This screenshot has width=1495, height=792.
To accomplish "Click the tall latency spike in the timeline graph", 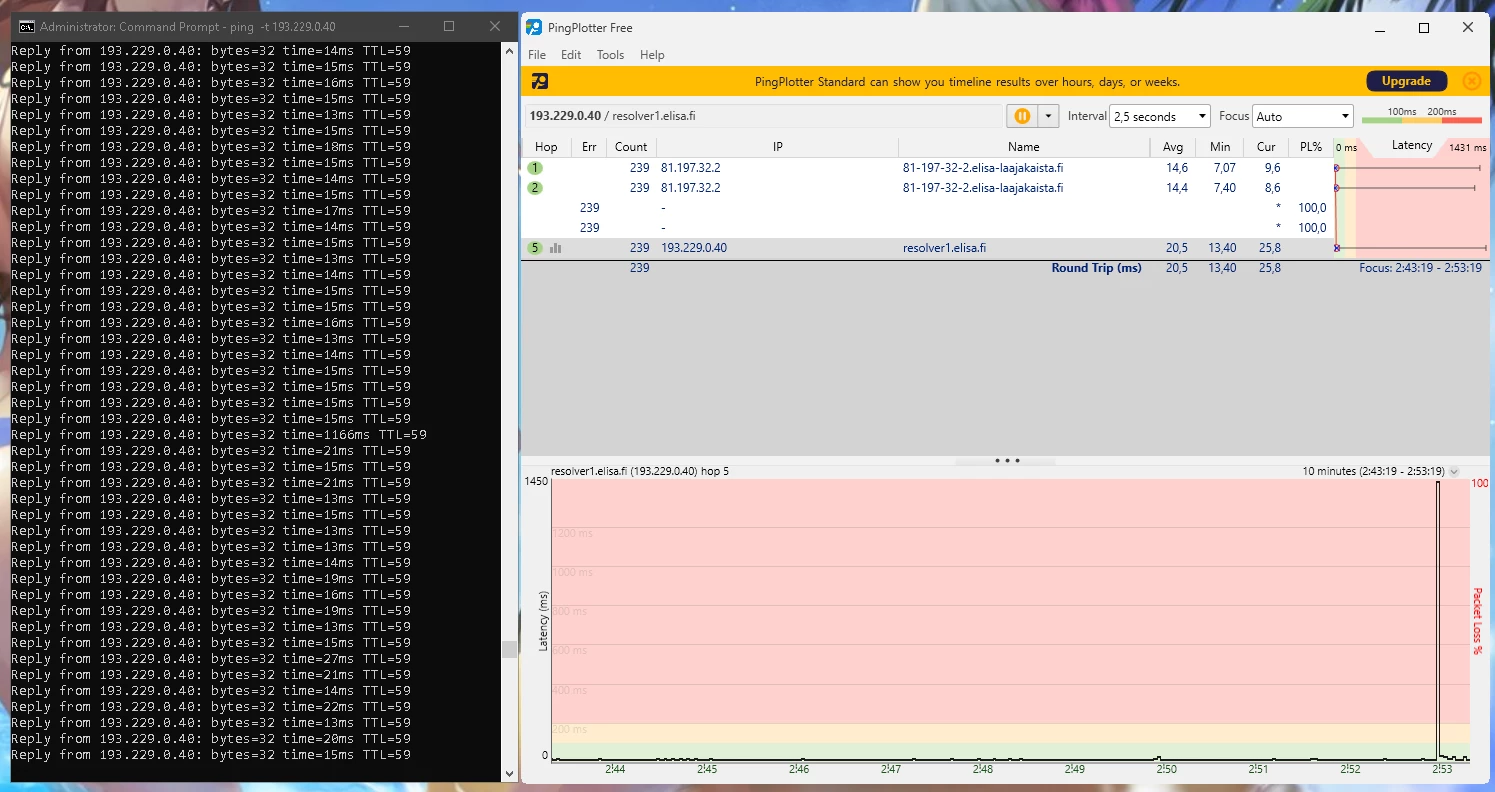I will click(x=1439, y=620).
